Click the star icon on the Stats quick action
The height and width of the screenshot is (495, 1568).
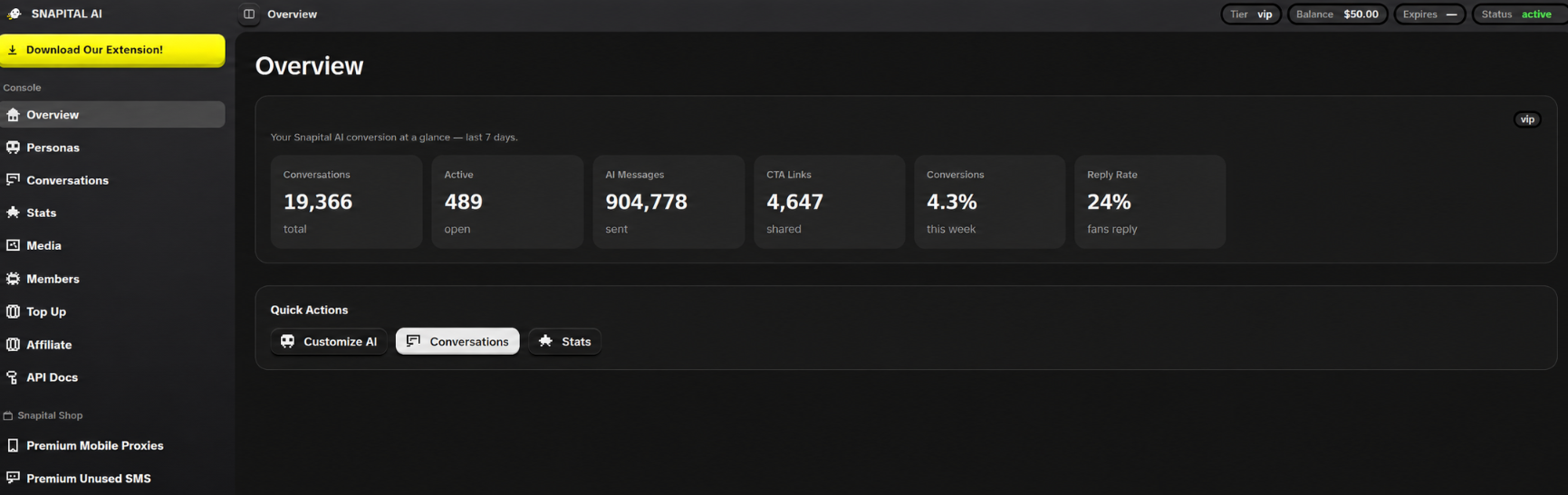point(545,341)
